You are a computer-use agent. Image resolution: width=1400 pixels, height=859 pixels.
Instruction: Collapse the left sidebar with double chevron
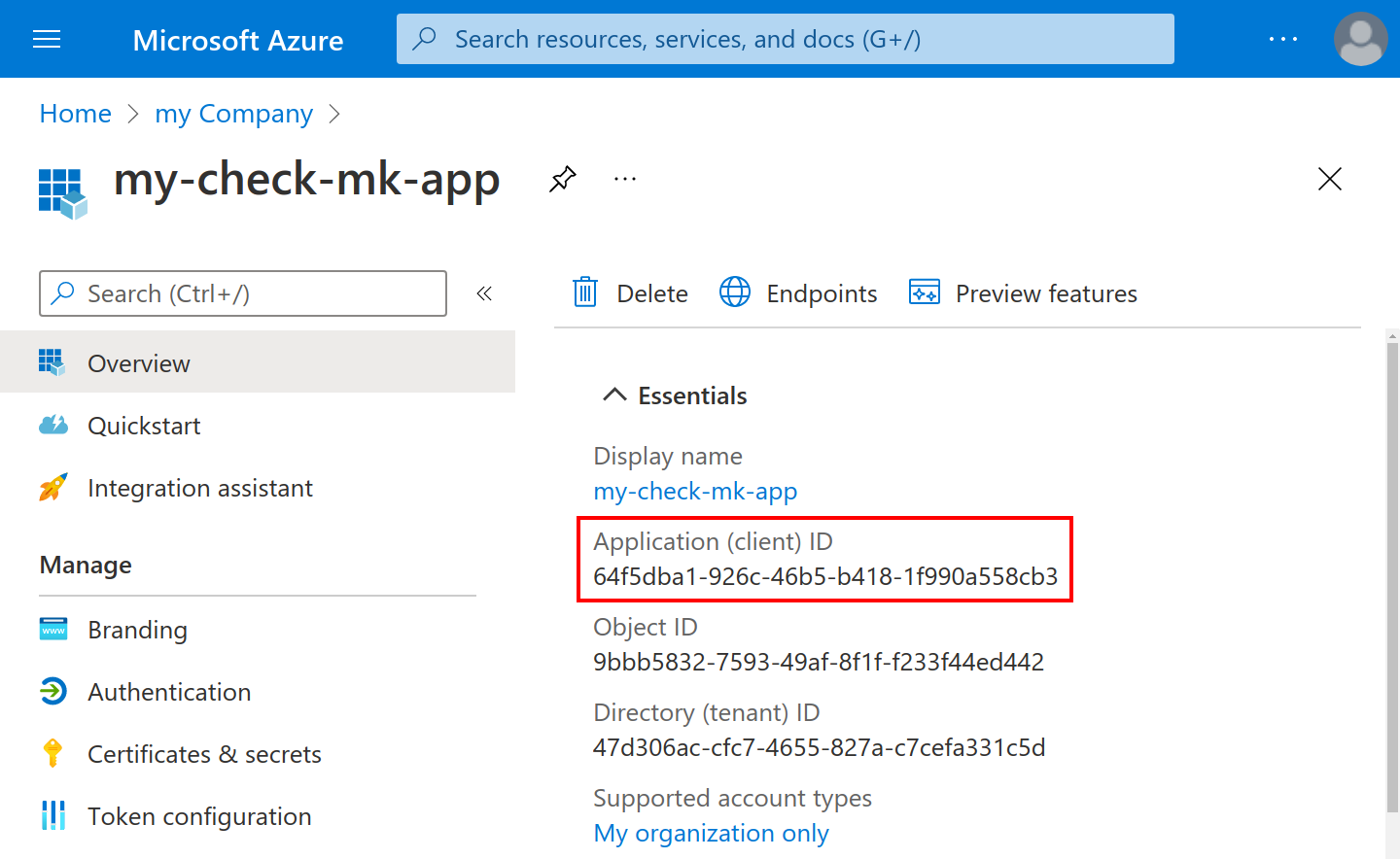click(x=484, y=293)
